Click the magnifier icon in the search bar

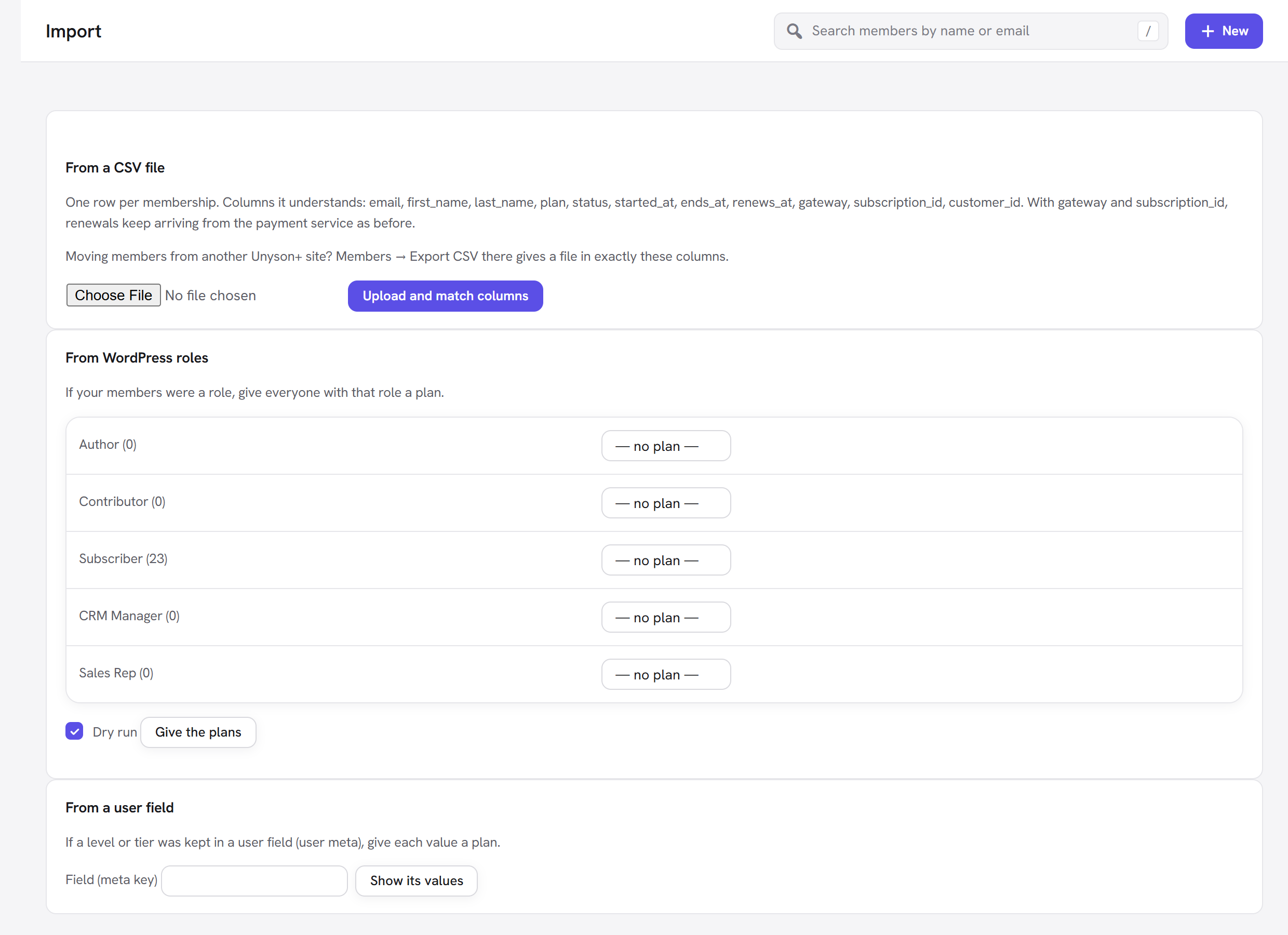click(794, 31)
